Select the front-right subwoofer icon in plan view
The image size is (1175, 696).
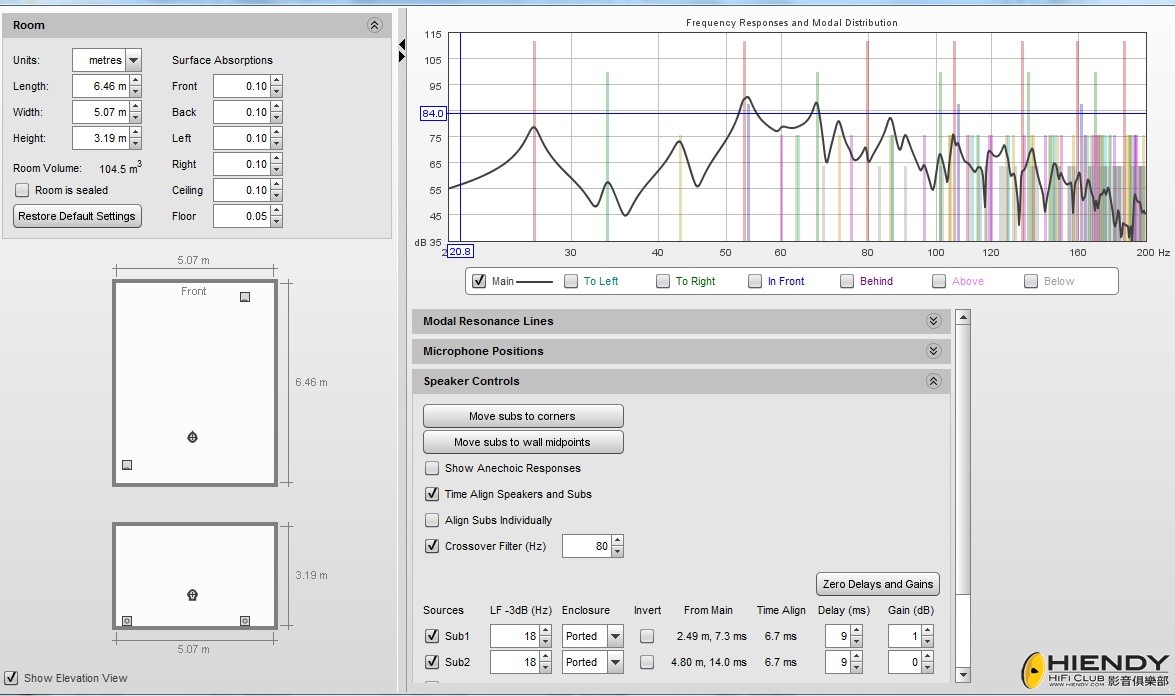245,297
